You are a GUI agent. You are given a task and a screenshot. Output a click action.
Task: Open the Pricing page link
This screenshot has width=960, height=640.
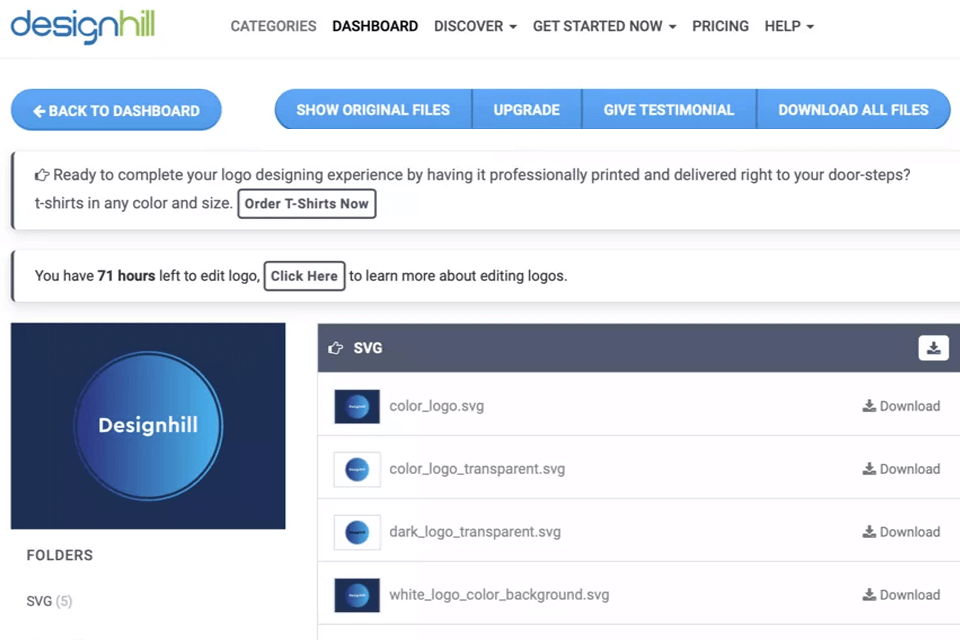pos(720,26)
